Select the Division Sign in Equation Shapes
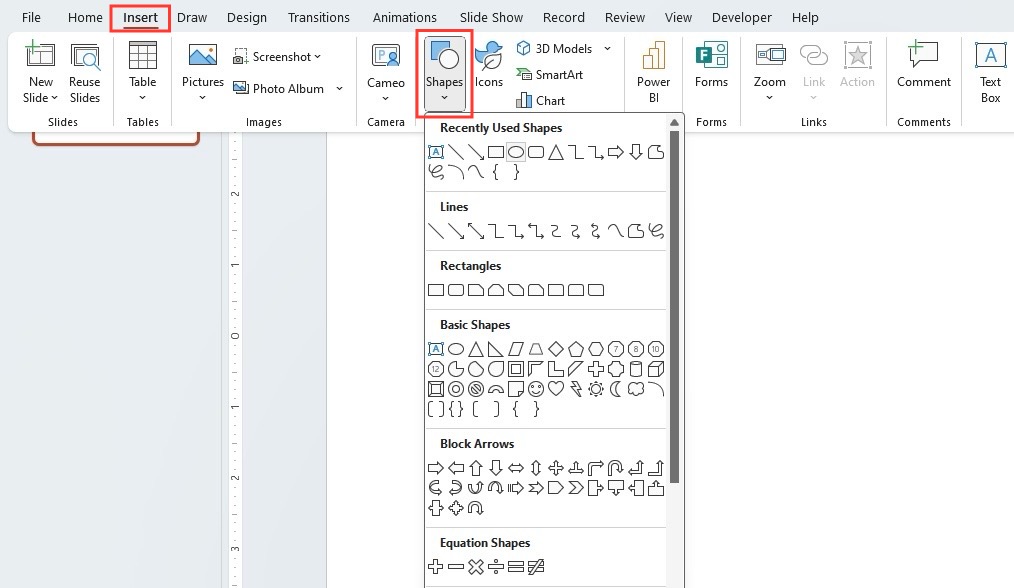The height and width of the screenshot is (588, 1014). coord(495,567)
